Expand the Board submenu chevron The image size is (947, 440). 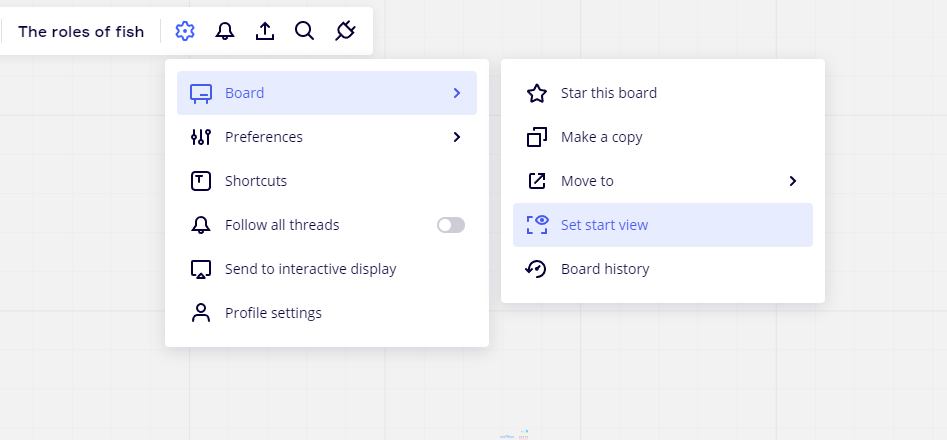[457, 93]
